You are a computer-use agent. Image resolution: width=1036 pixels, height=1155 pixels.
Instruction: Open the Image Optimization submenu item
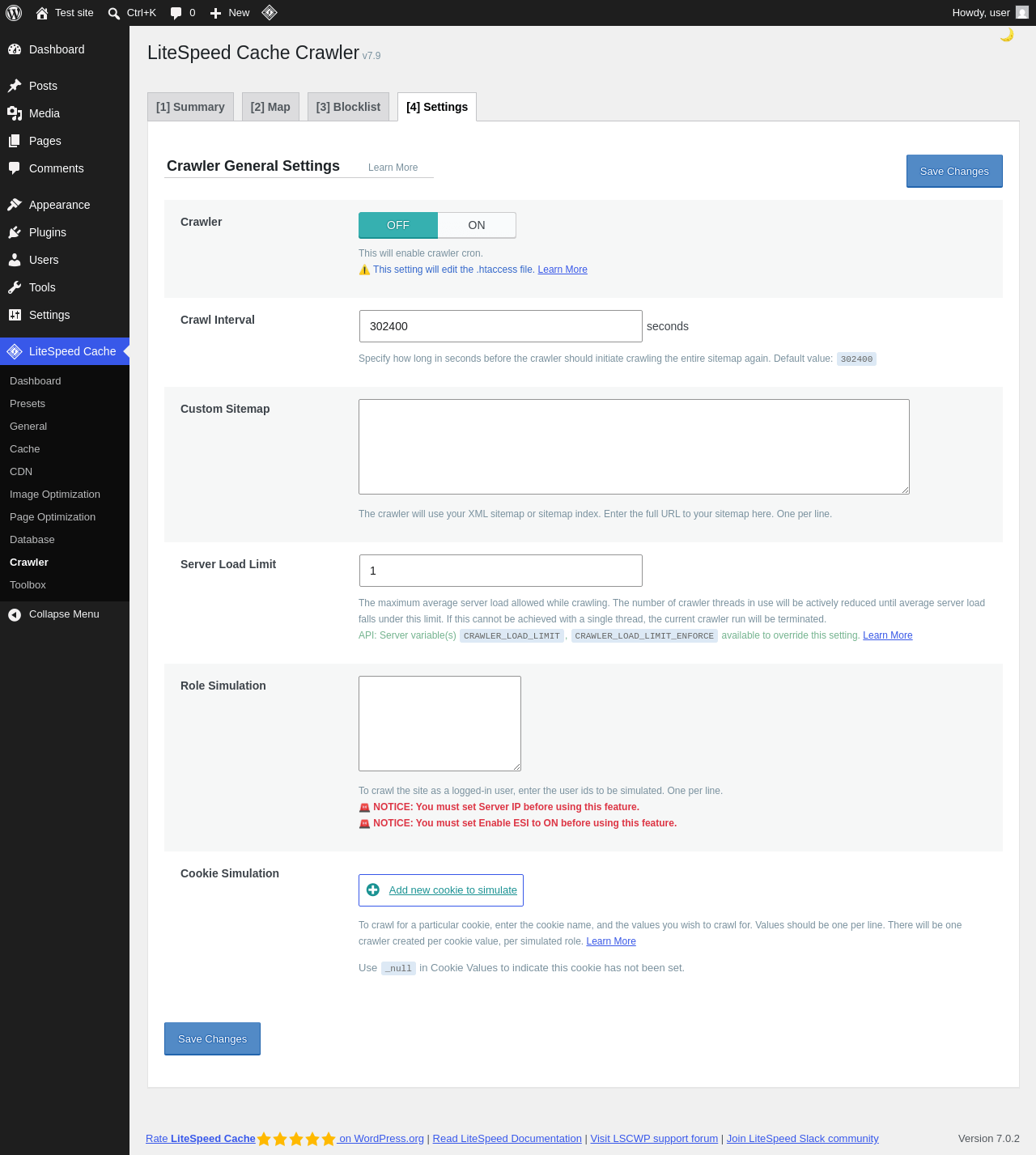point(55,495)
